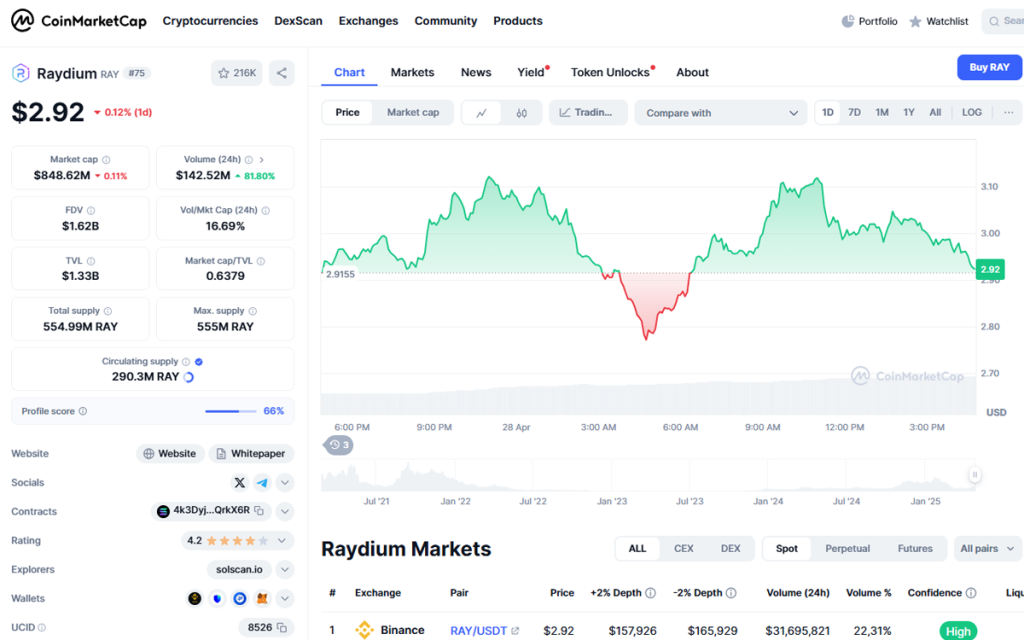The image size is (1024, 640).
Task: Set chart range to 1M
Action: 882,112
